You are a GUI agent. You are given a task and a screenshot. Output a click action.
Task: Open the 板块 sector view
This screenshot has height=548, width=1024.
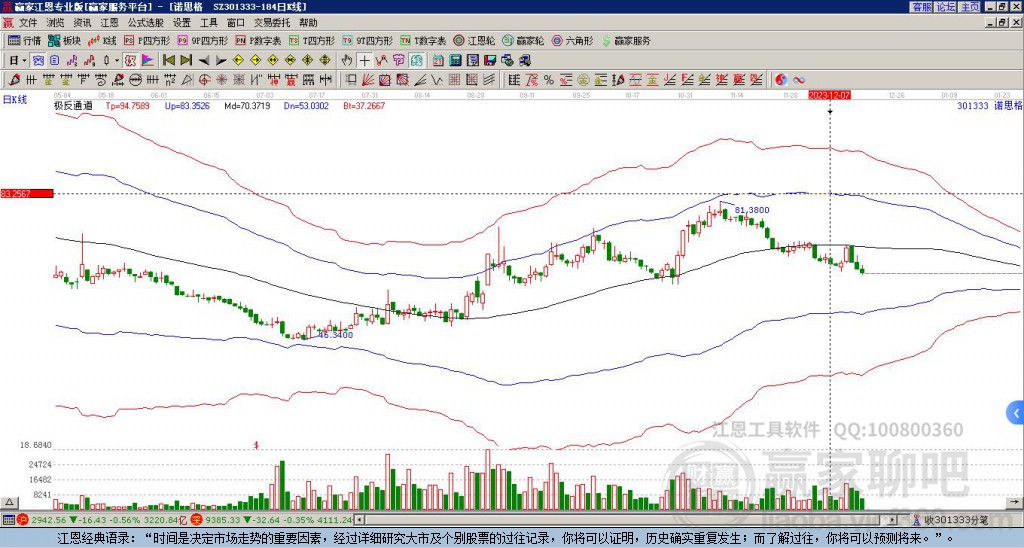[64, 40]
